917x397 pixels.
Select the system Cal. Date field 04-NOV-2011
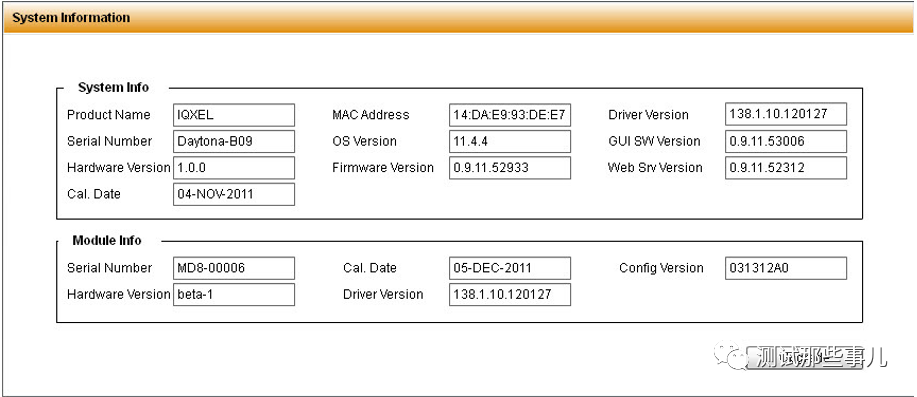[x=234, y=194]
